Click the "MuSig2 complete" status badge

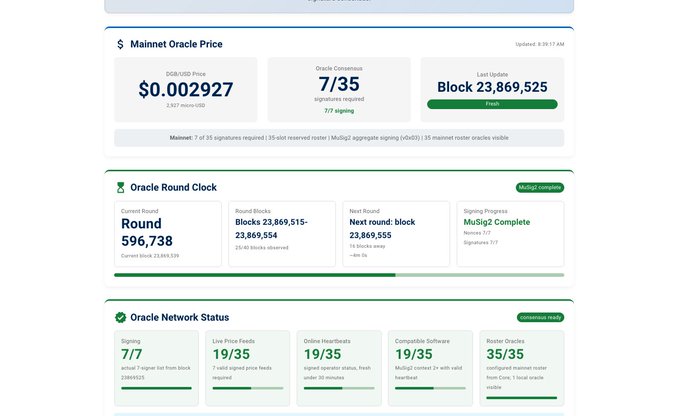click(539, 187)
